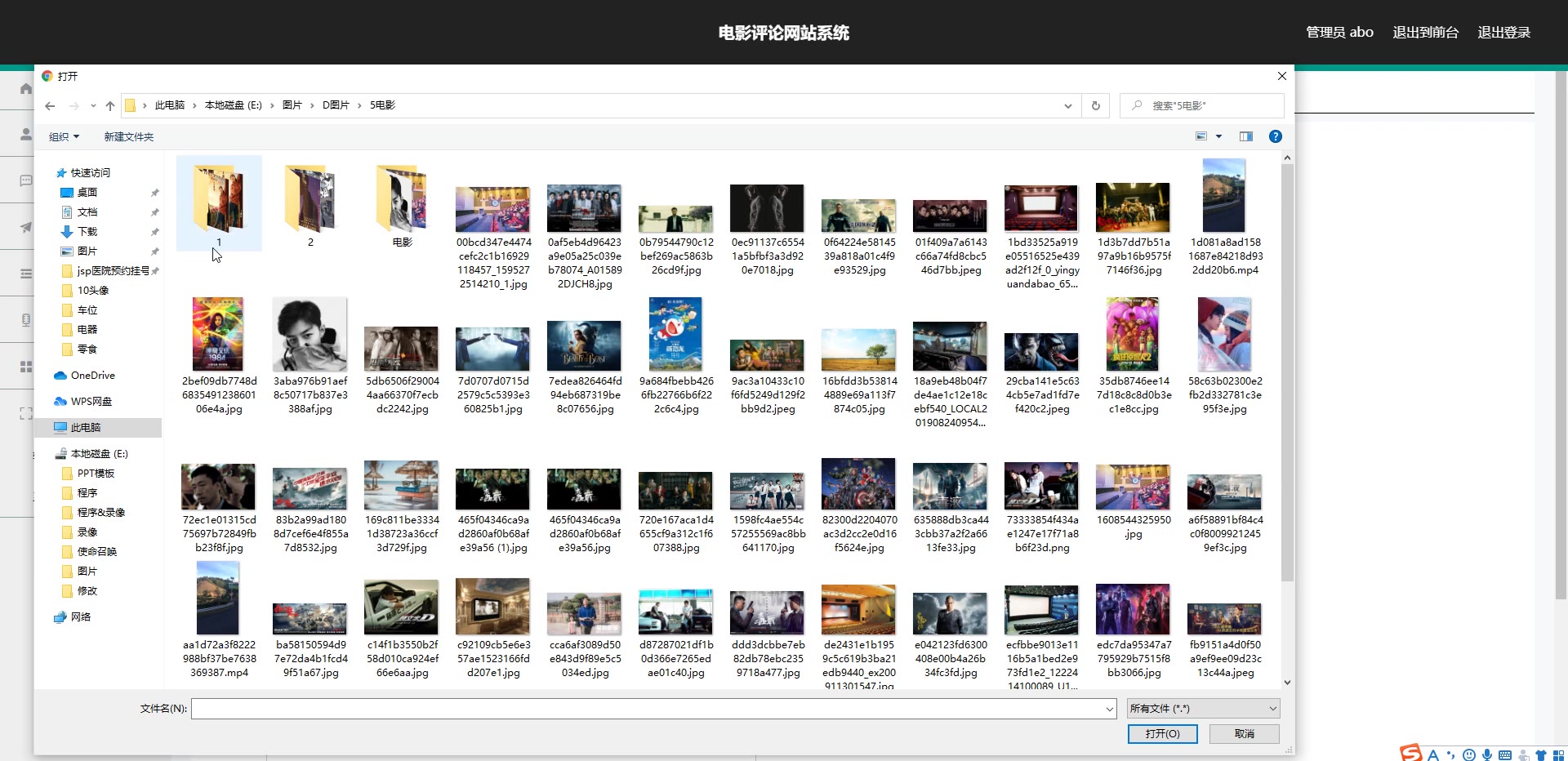Image resolution: width=1568 pixels, height=761 pixels.
Task: Open 零食 folder in sidebar
Action: 87,349
